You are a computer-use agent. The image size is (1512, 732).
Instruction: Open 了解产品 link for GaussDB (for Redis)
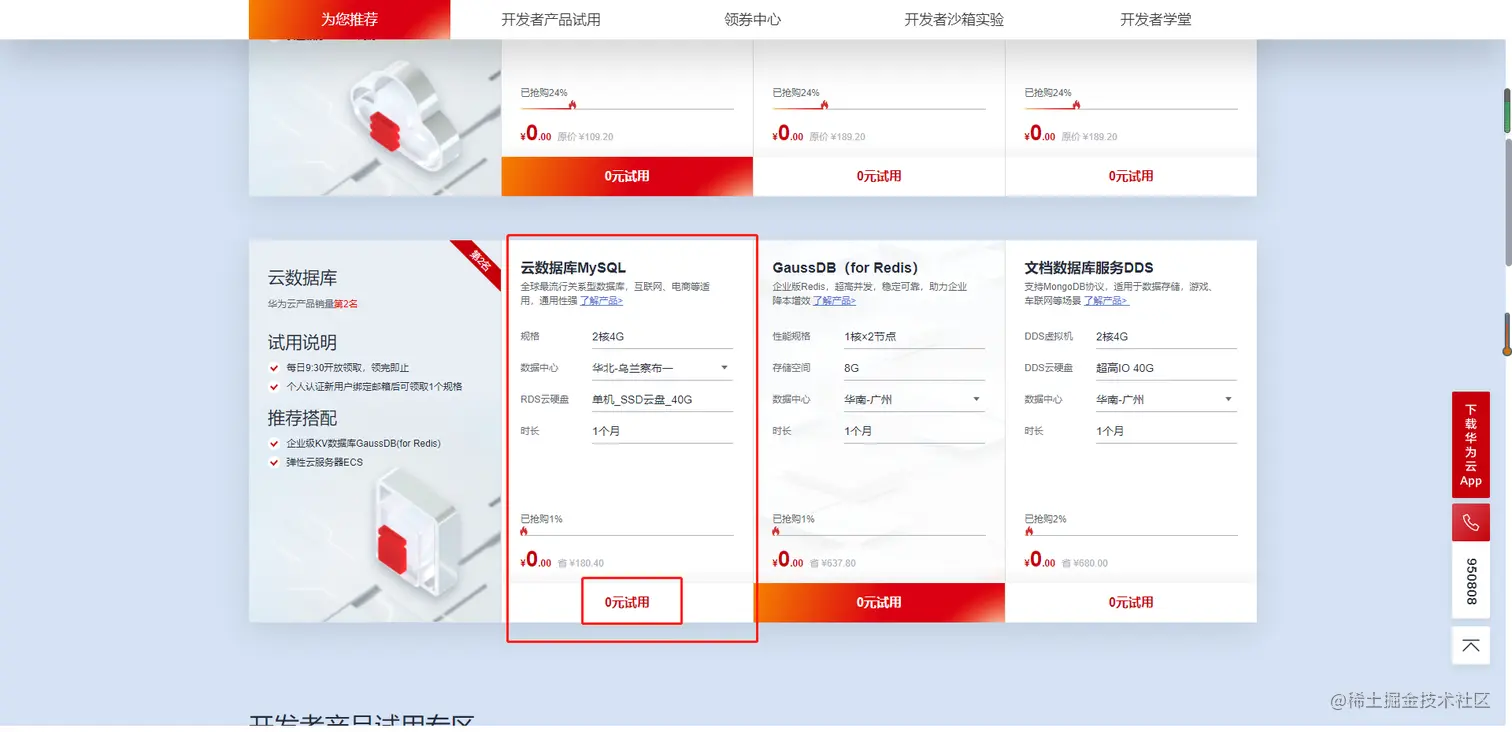[834, 299]
